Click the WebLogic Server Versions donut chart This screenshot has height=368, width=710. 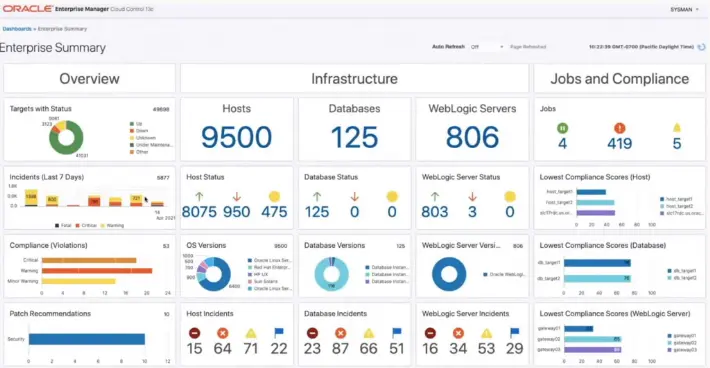tap(449, 274)
